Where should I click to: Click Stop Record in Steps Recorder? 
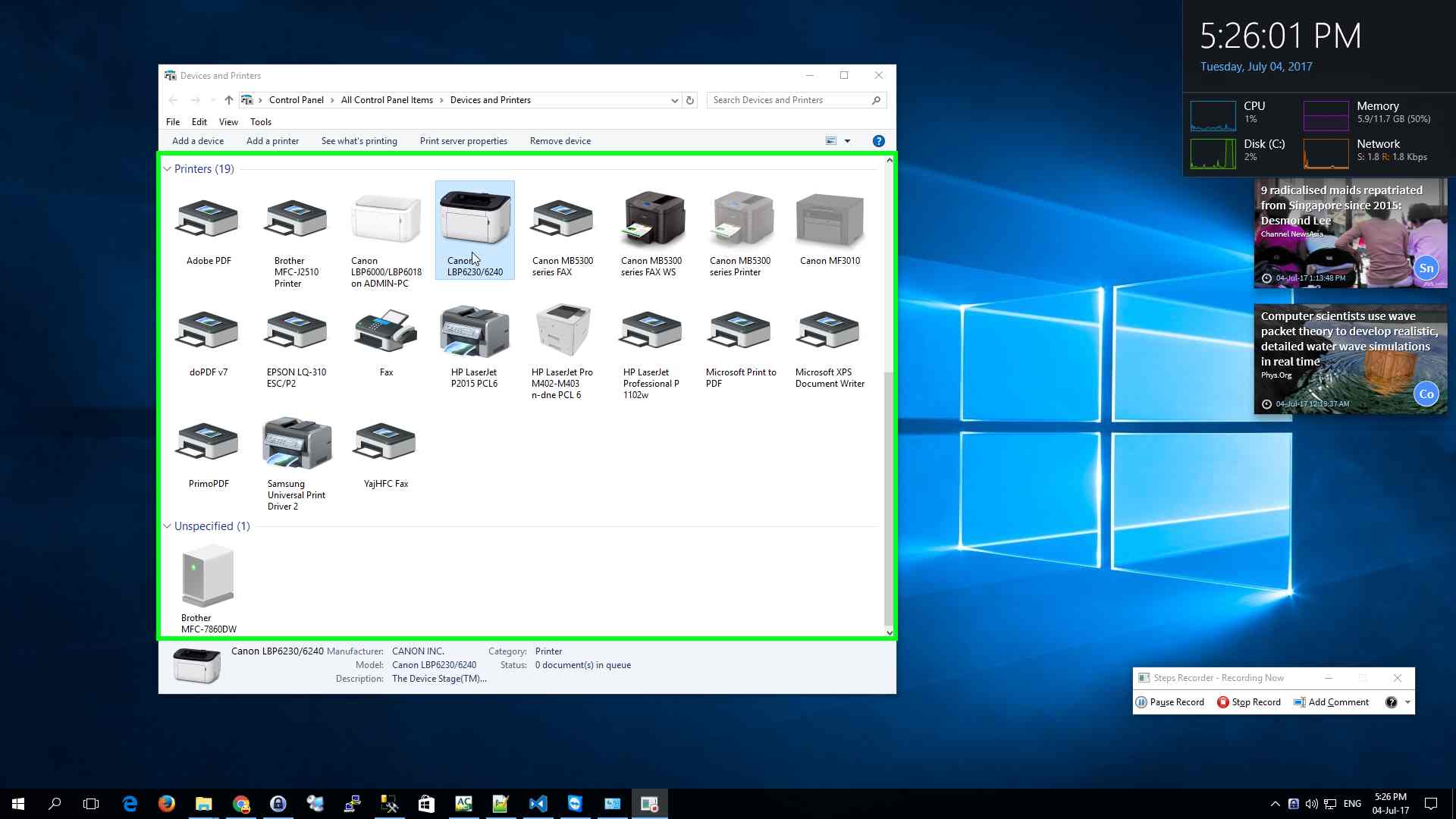[1249, 702]
